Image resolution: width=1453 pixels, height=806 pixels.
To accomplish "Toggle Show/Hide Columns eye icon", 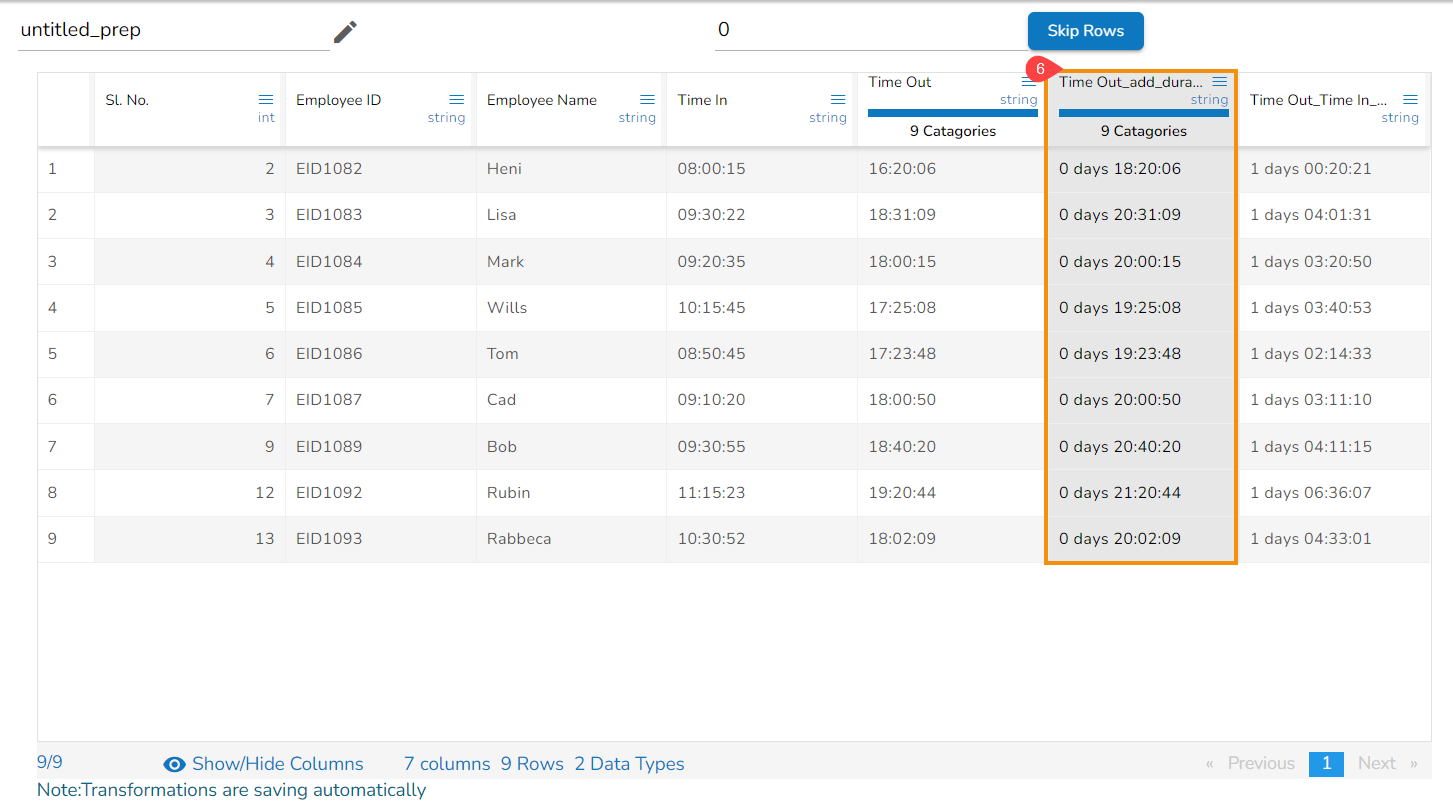I will pos(174,764).
